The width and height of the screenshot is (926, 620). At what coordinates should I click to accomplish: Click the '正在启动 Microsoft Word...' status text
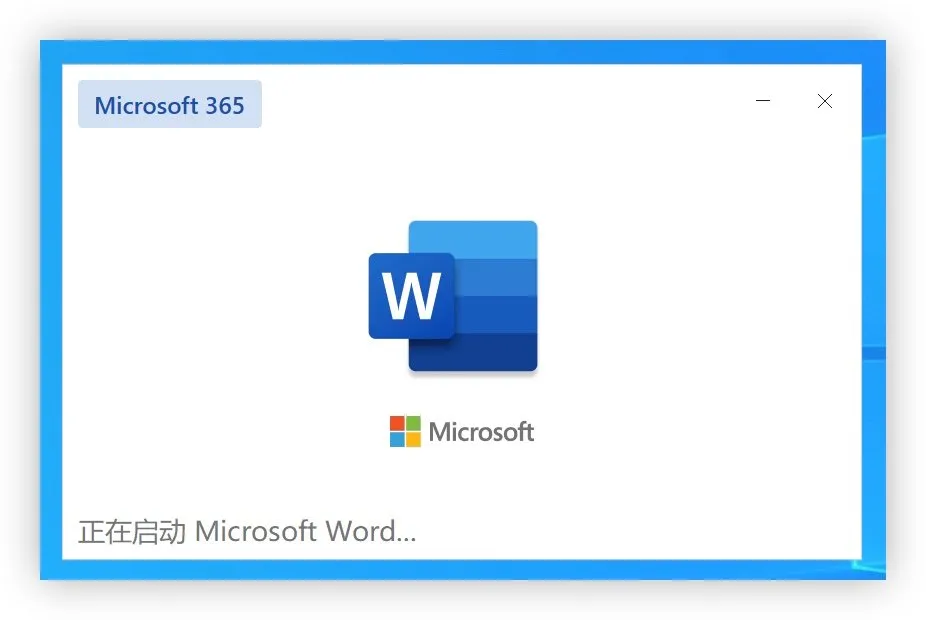(x=247, y=531)
